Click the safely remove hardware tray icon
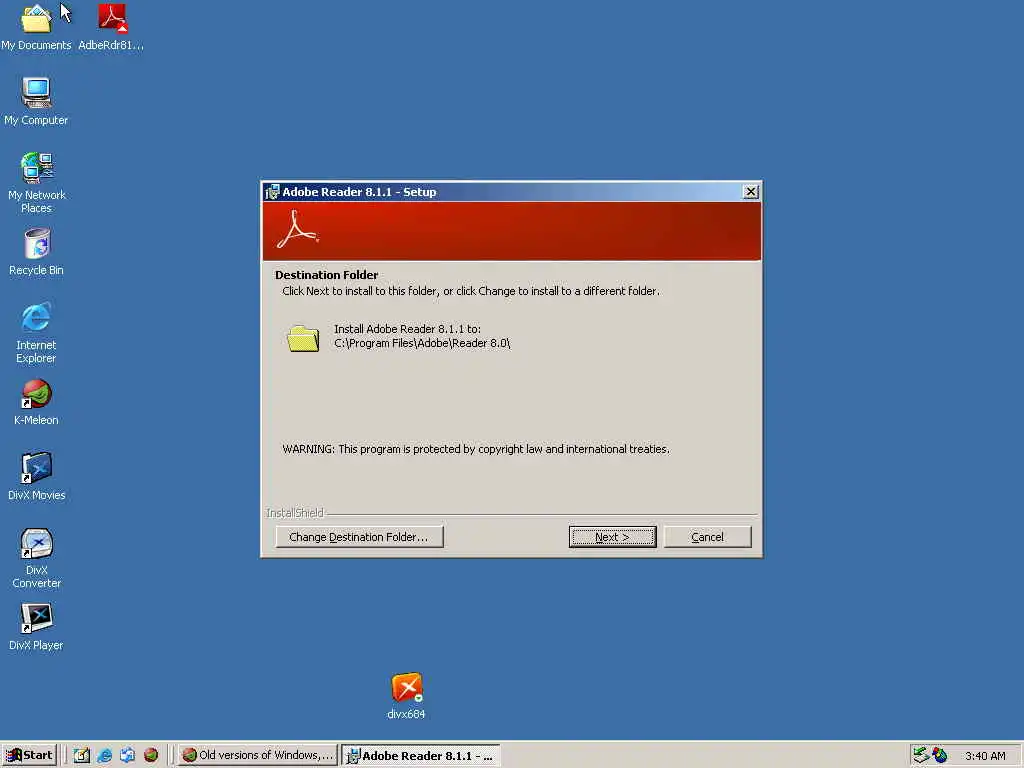 click(920, 755)
